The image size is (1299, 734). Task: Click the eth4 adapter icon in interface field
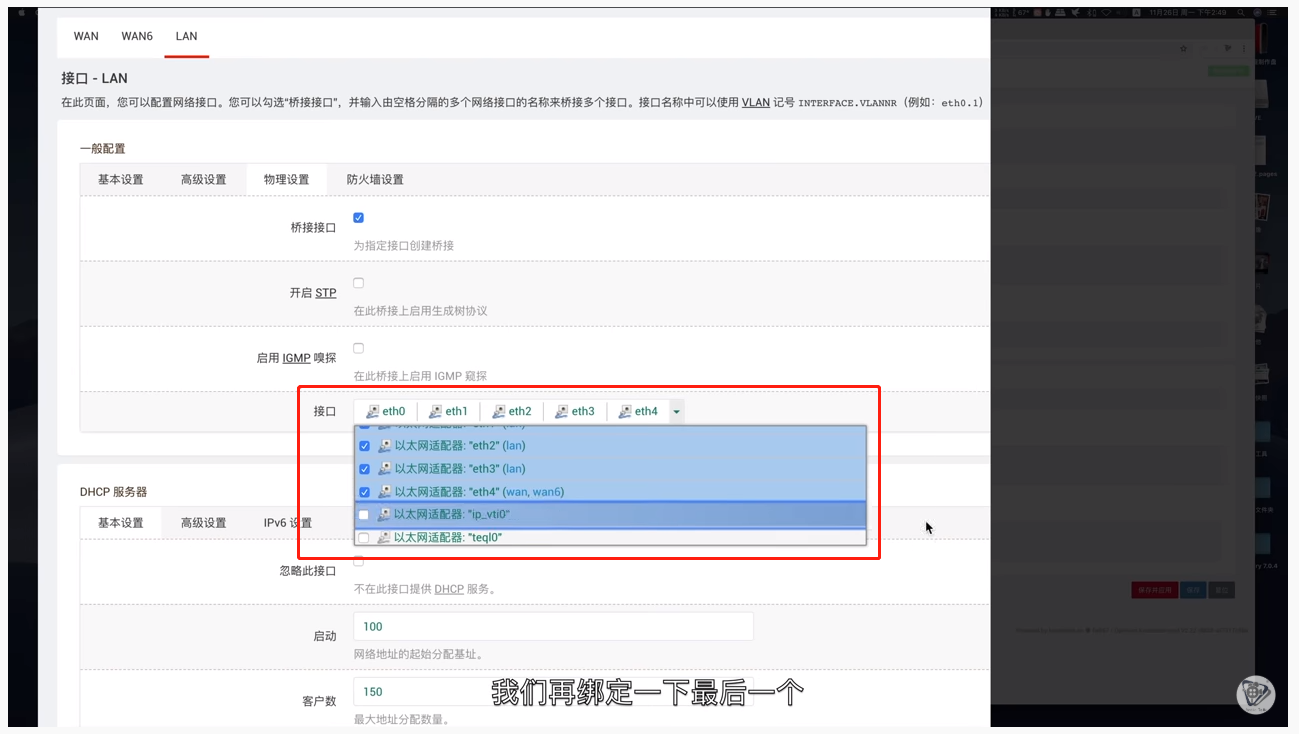[625, 411]
